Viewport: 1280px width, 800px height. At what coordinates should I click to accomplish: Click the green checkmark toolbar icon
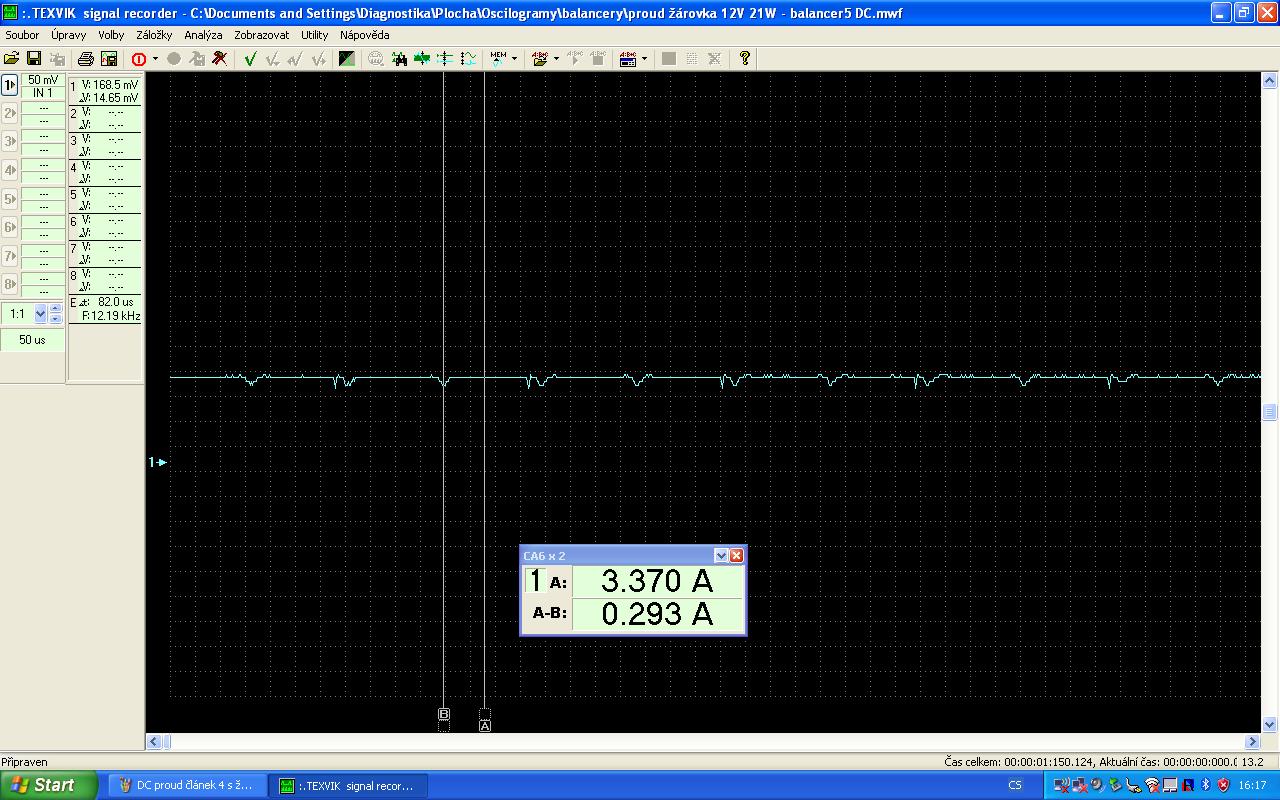(250, 59)
